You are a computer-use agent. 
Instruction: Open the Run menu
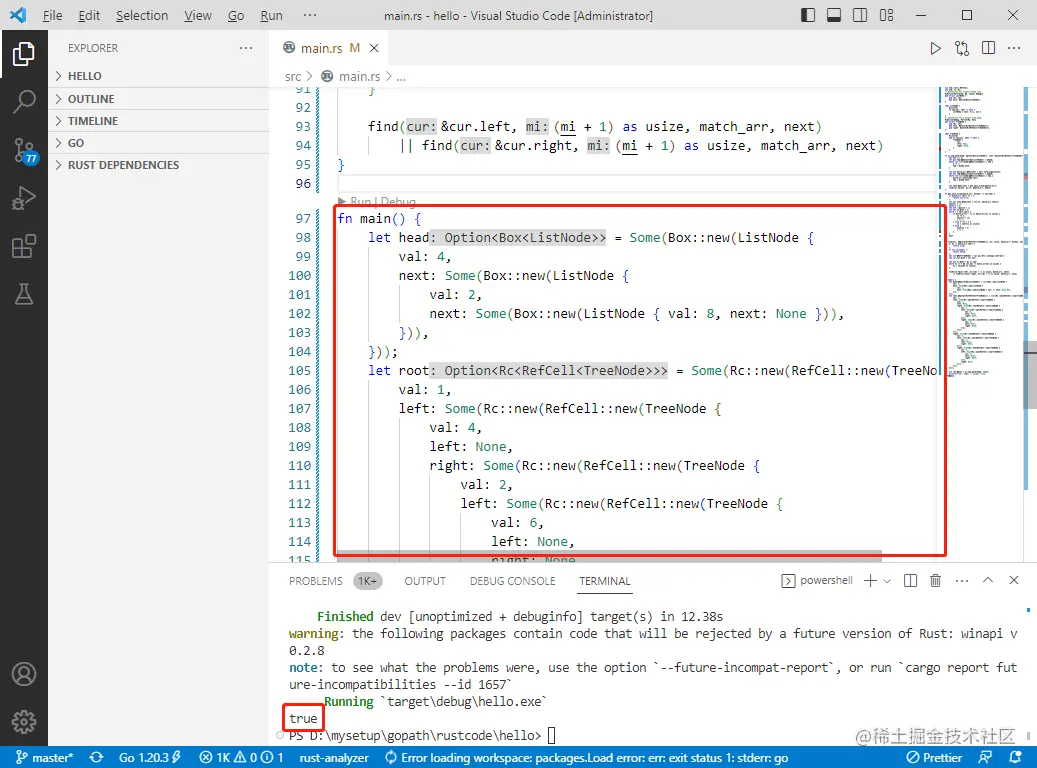(271, 15)
